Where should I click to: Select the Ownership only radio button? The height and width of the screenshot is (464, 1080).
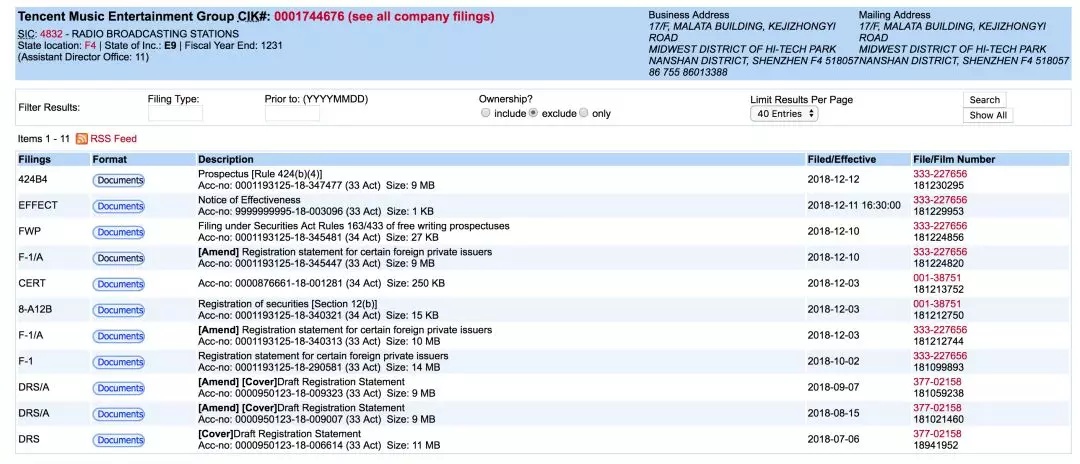point(584,113)
